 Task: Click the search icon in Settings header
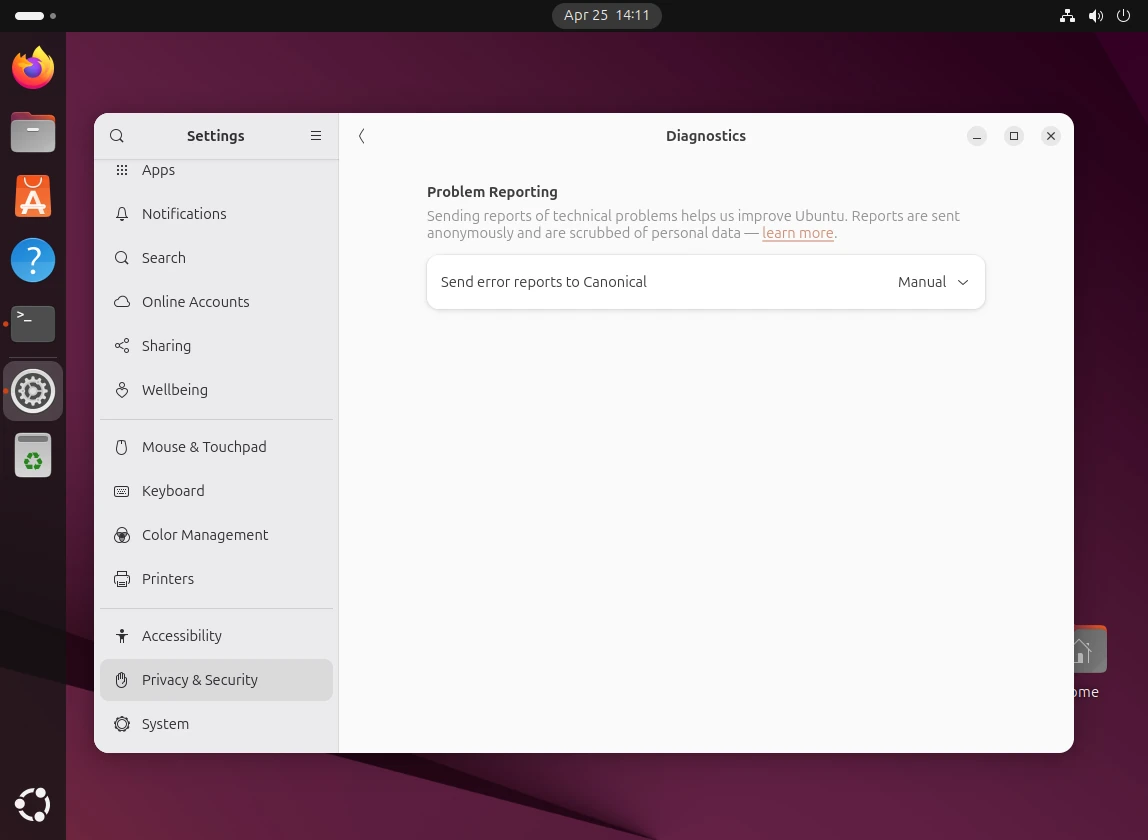pyautogui.click(x=117, y=136)
